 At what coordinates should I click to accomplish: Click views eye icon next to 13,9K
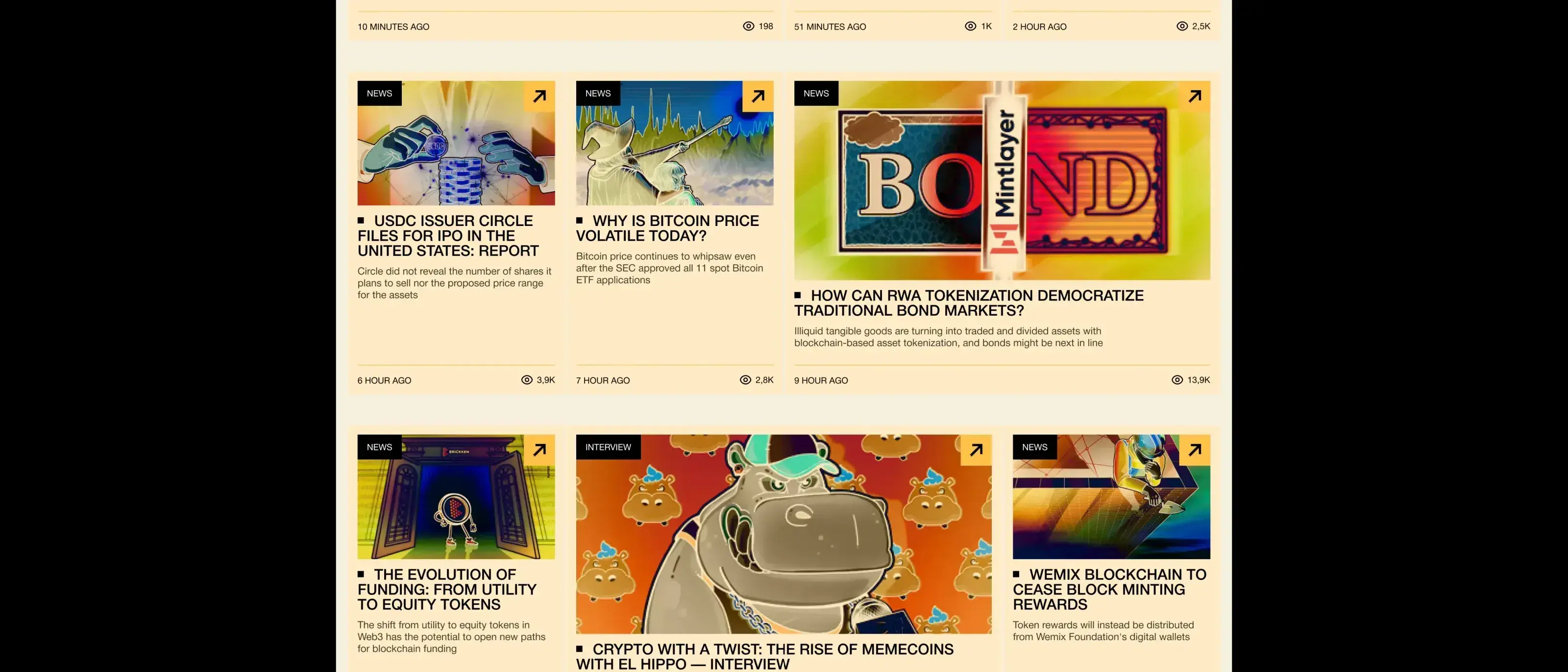1177,380
